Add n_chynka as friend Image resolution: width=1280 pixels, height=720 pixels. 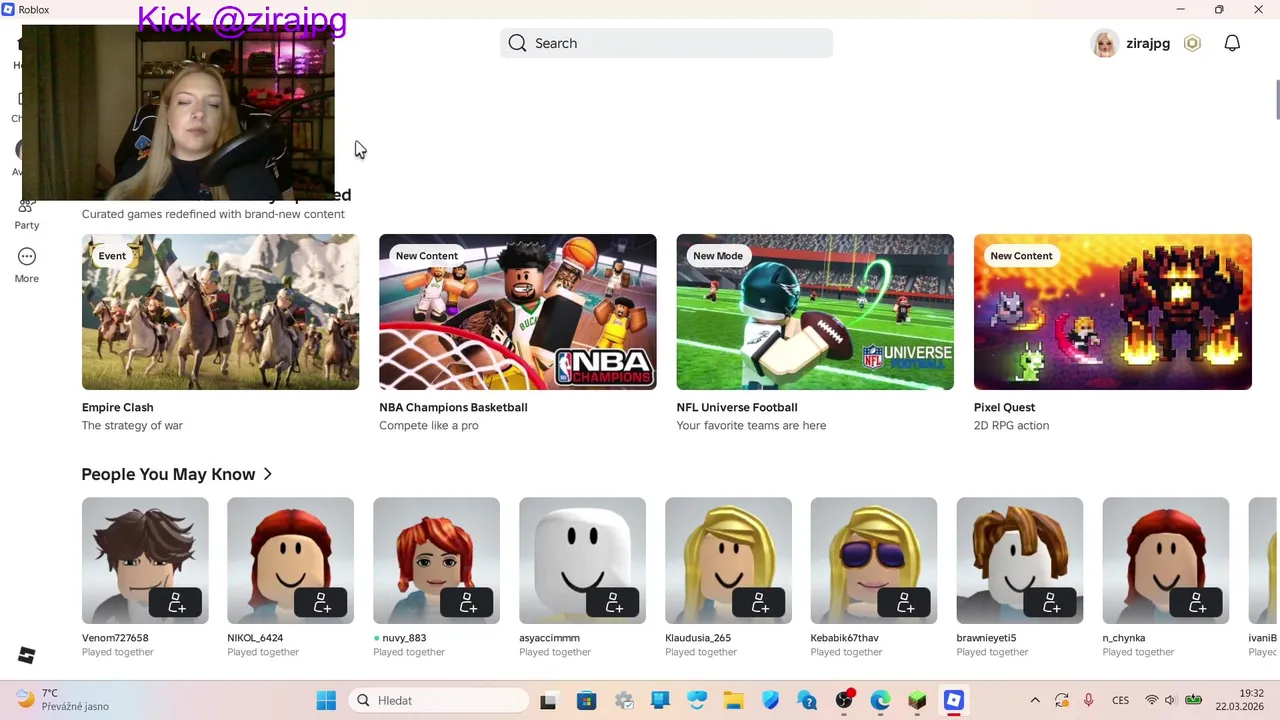click(x=1197, y=603)
